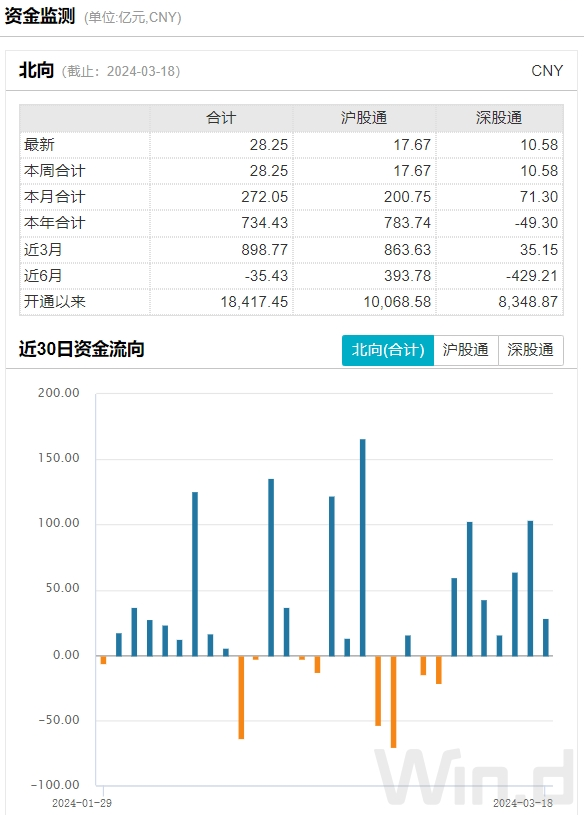The width and height of the screenshot is (584, 815).
Task: Click the 18,417.45 total cell
Action: point(254,302)
